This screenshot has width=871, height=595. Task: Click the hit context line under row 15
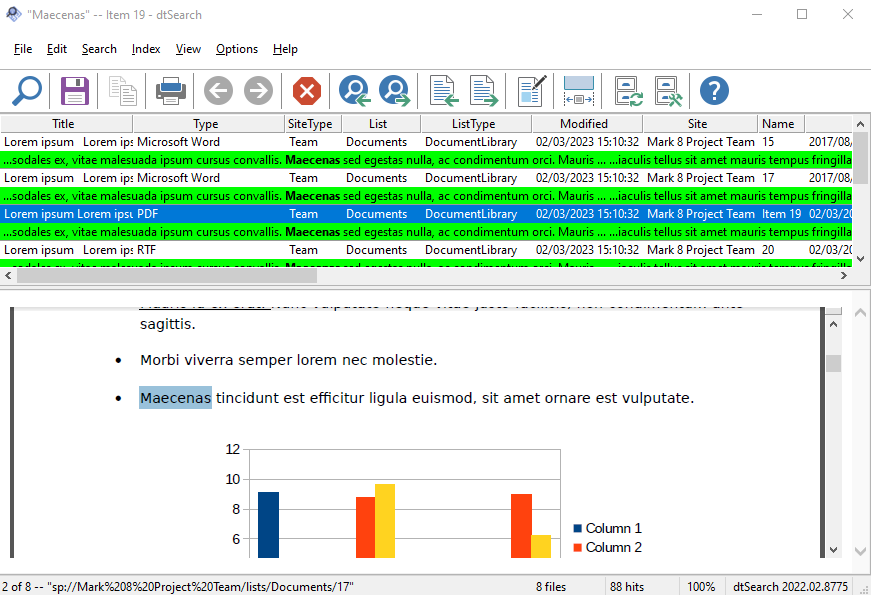(x=426, y=160)
